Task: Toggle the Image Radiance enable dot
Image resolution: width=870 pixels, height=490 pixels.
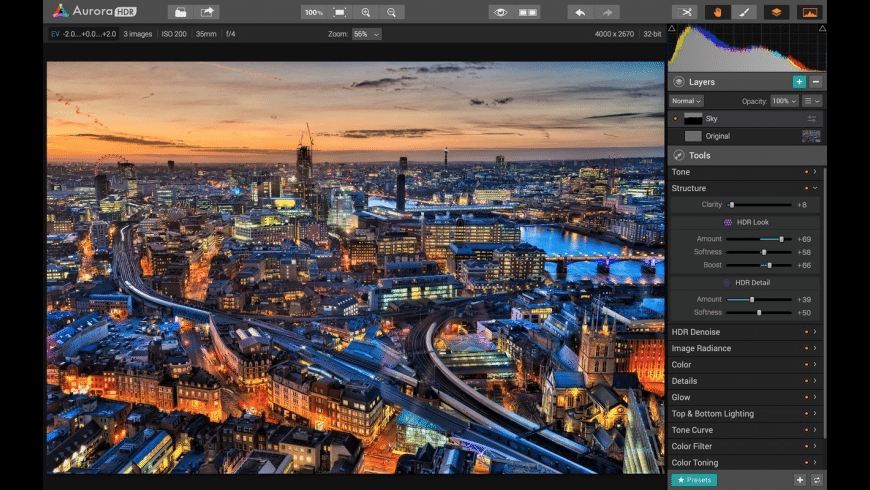Action: click(806, 348)
